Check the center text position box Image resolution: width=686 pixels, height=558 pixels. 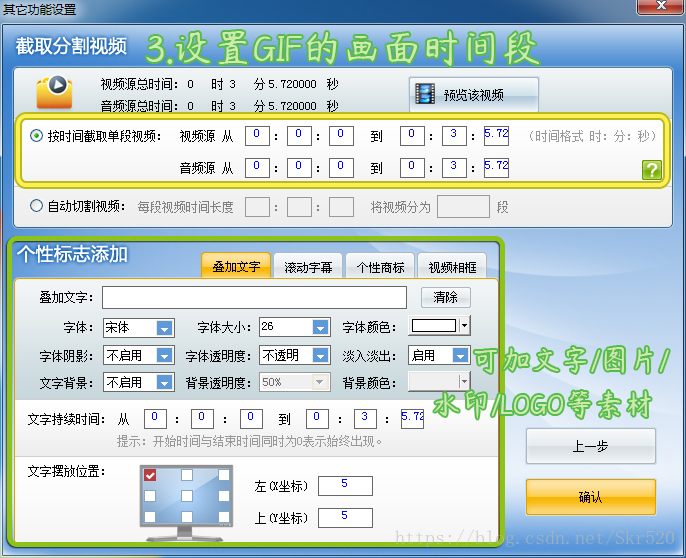pyautogui.click(x=187, y=496)
